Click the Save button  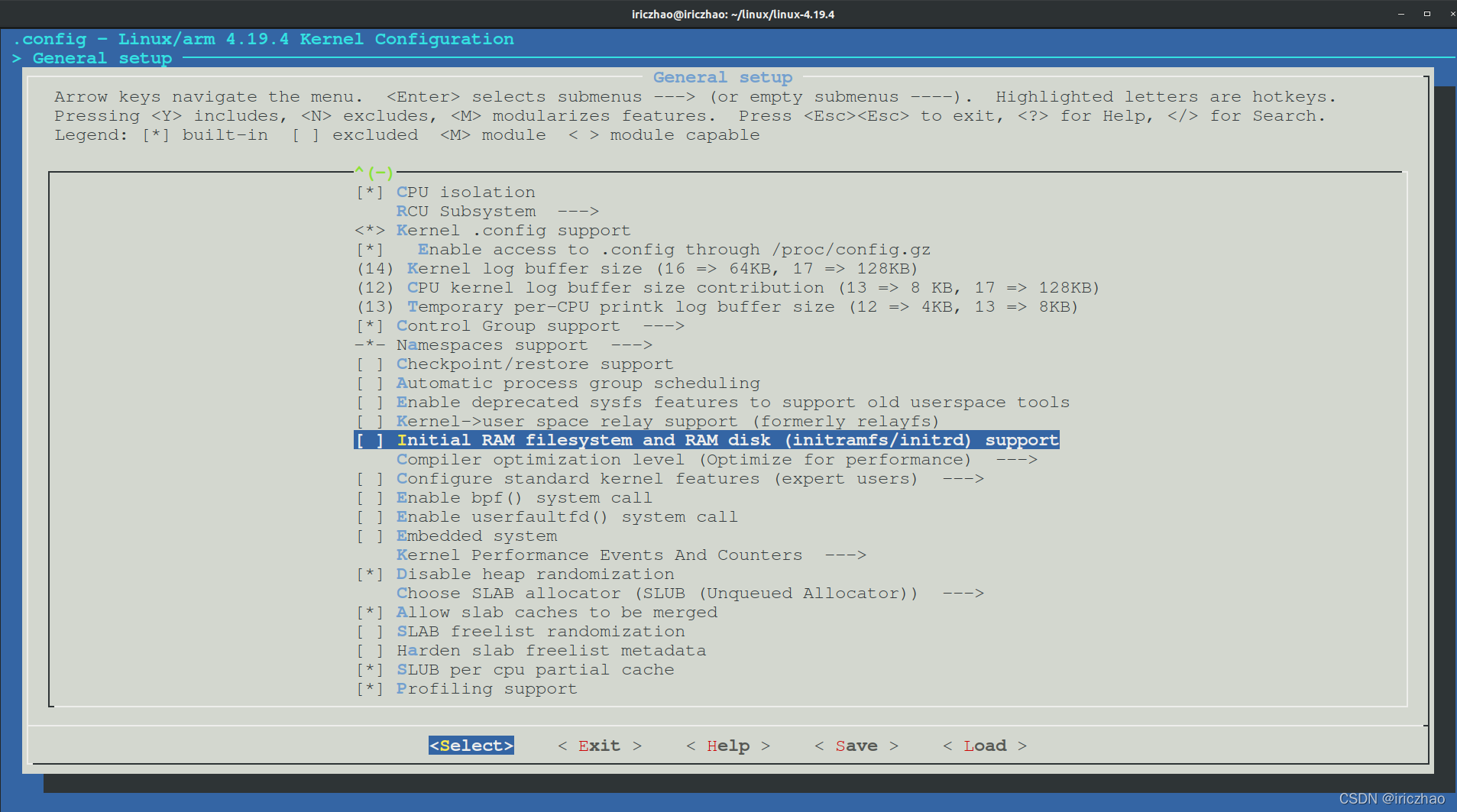pos(856,745)
